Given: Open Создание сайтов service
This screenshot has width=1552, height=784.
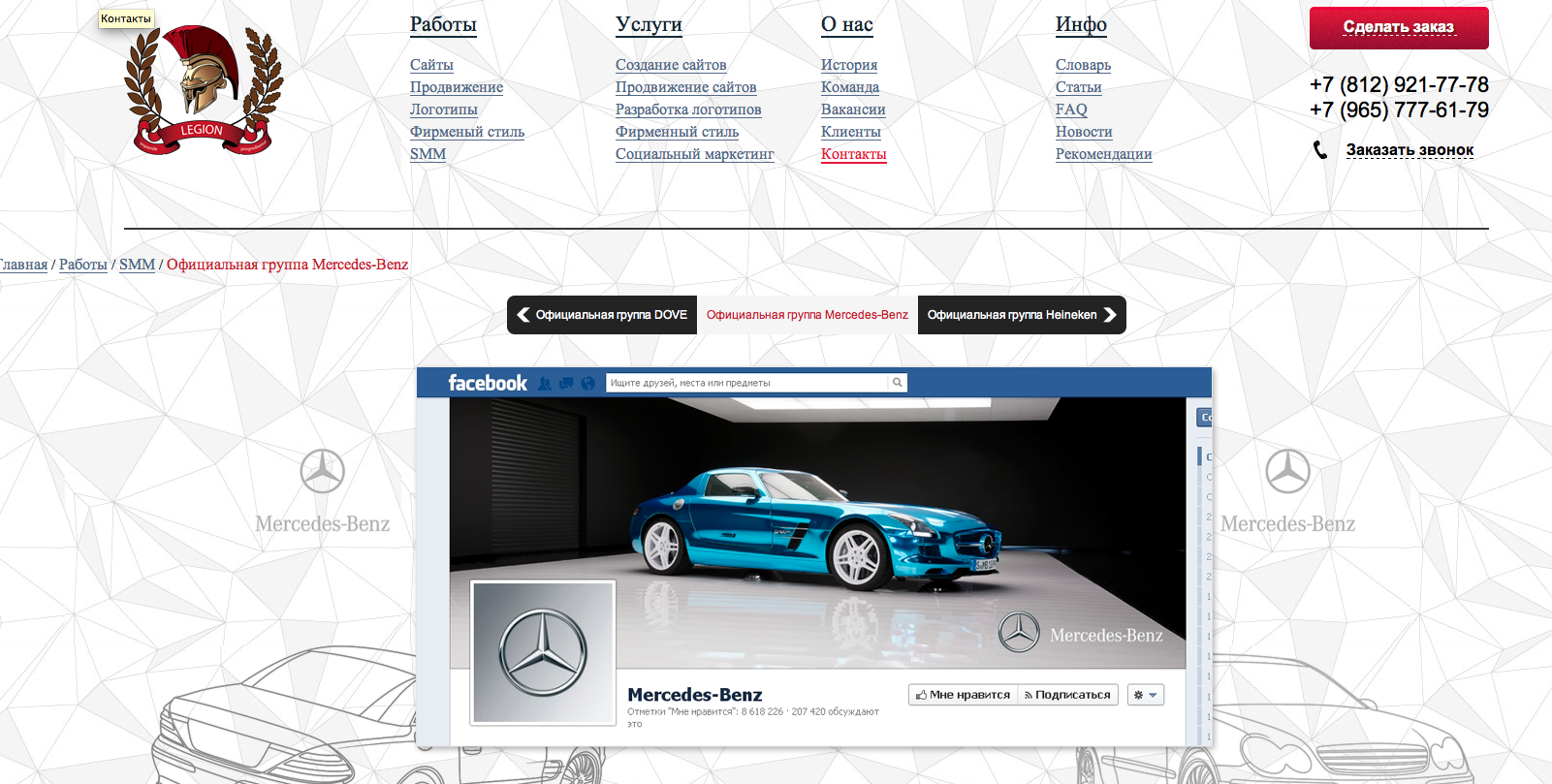Looking at the screenshot, I should tap(671, 65).
